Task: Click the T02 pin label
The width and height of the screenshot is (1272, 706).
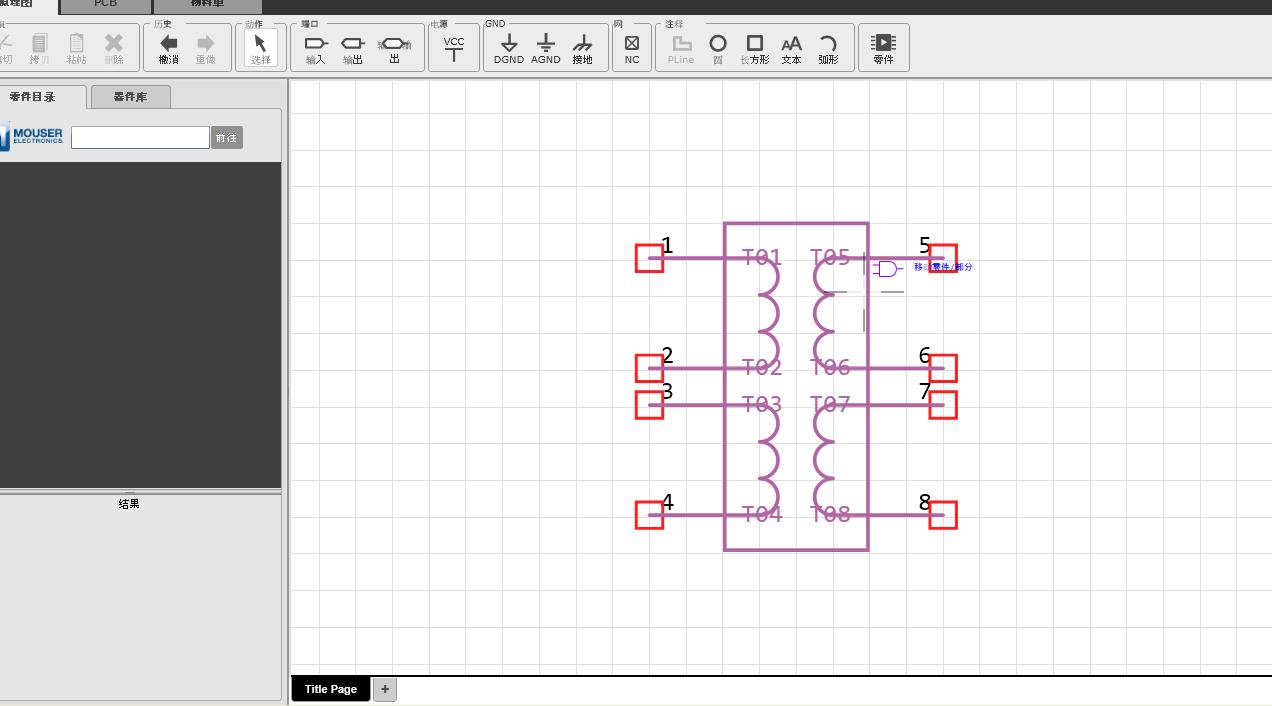Action: (762, 368)
